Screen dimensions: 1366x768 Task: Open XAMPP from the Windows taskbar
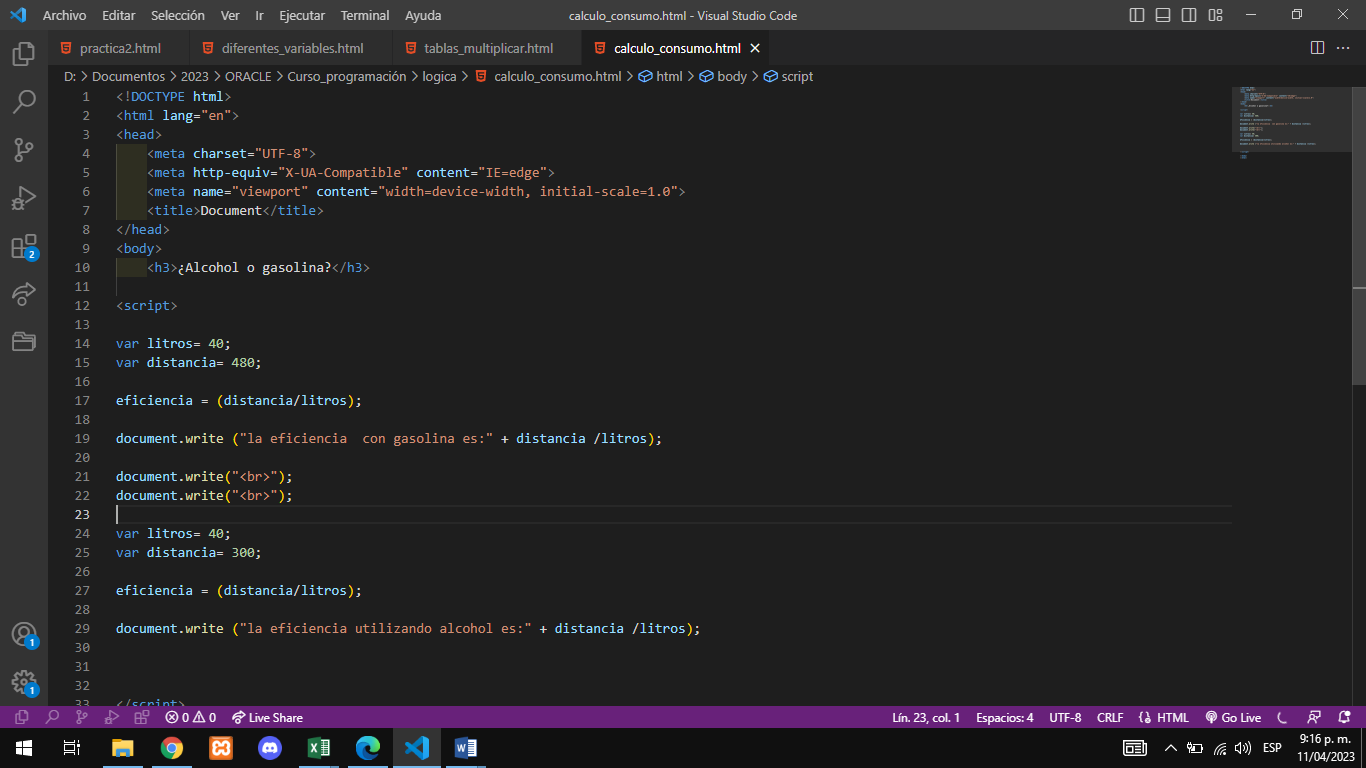coord(221,747)
